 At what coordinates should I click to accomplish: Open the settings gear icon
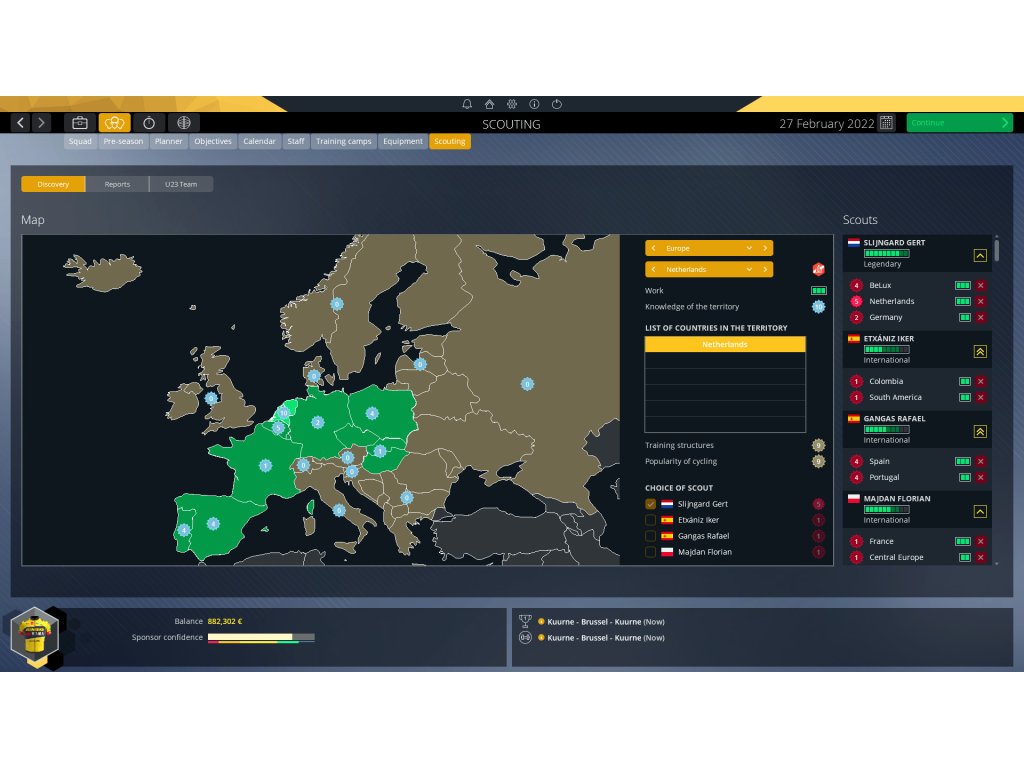pyautogui.click(x=511, y=104)
